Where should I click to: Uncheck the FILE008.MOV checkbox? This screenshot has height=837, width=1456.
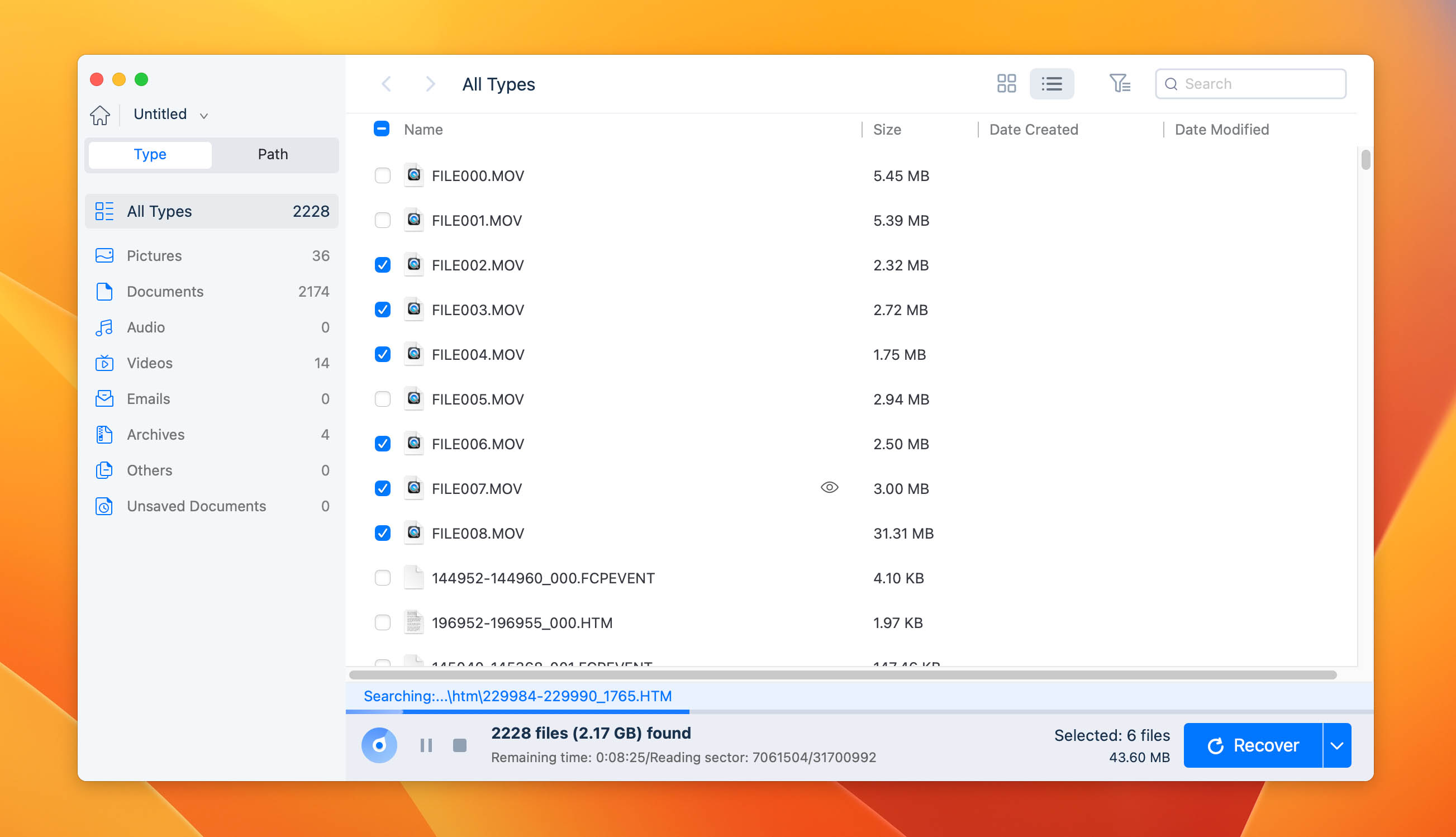pyautogui.click(x=382, y=534)
